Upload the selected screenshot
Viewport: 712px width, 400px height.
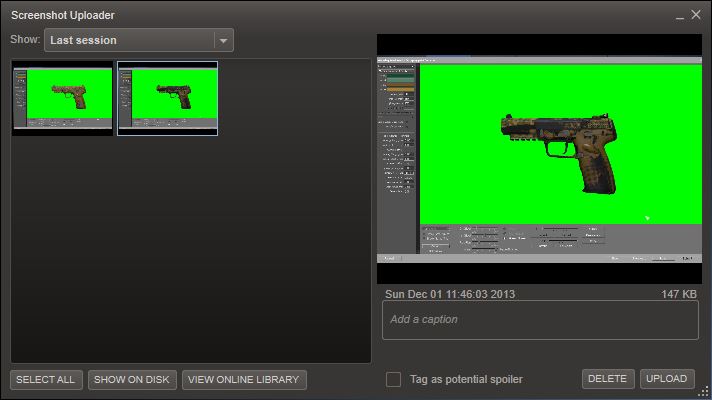coord(667,379)
